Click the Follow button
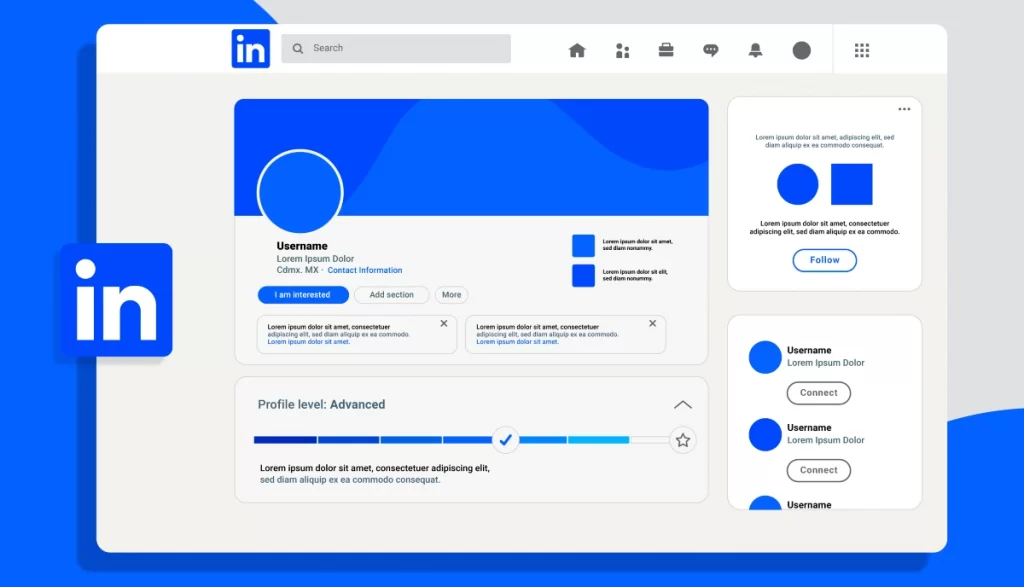 tap(824, 260)
